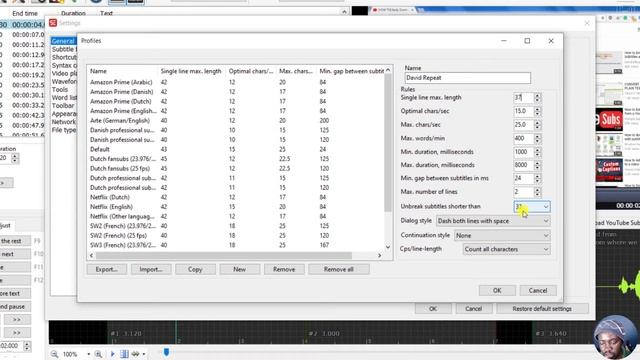Image resolution: width=640 pixels, height=360 pixels.
Task: Click the Name column header
Action: (x=122, y=71)
